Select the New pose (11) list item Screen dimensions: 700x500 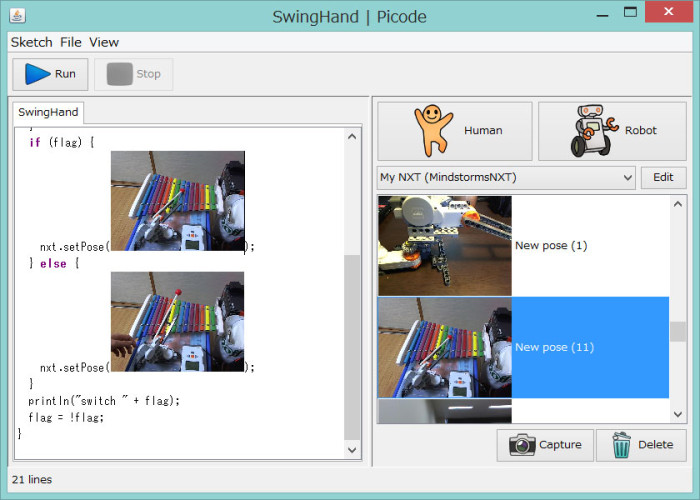(x=554, y=347)
